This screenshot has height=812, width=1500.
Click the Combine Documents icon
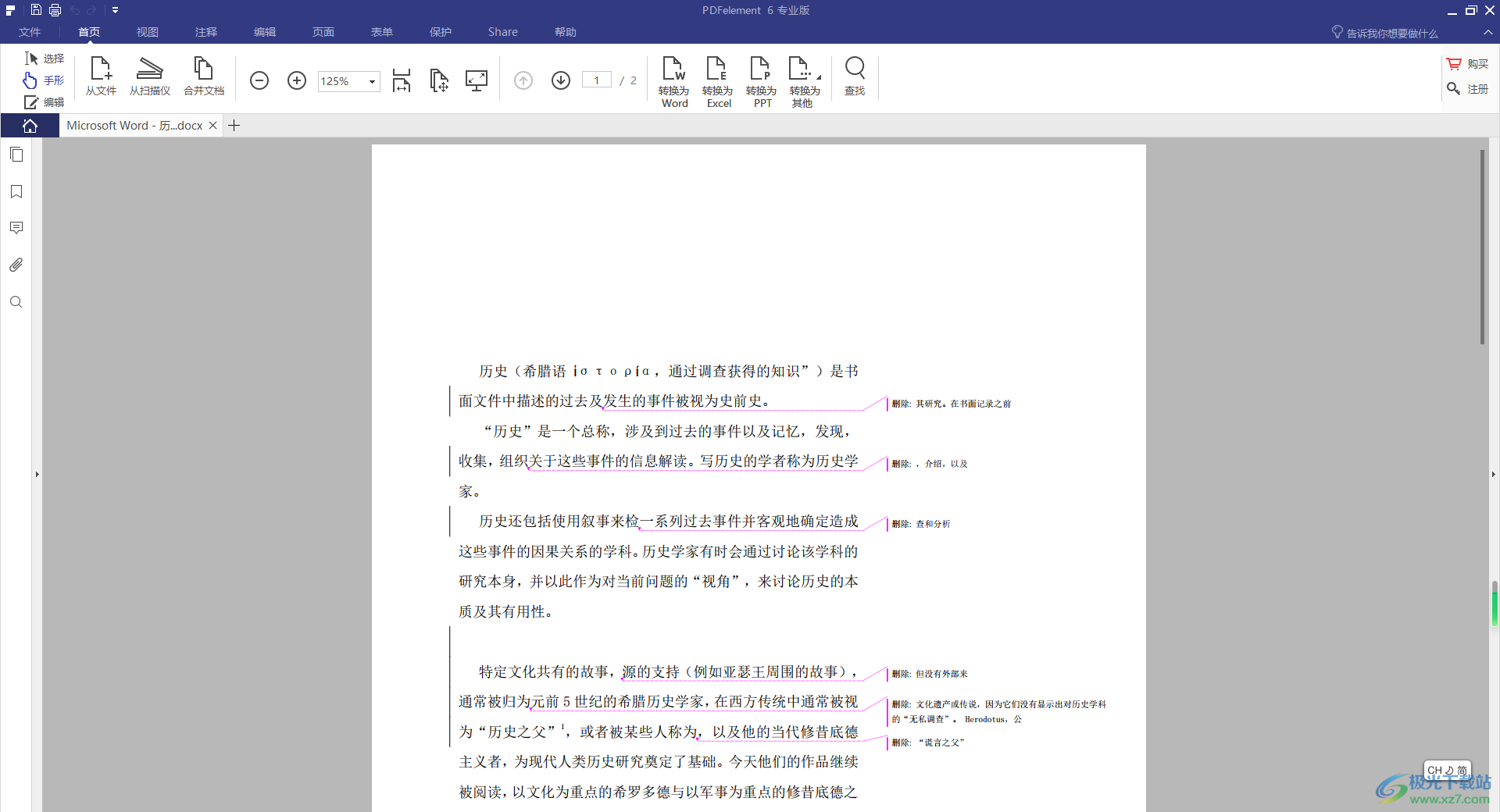pyautogui.click(x=204, y=77)
